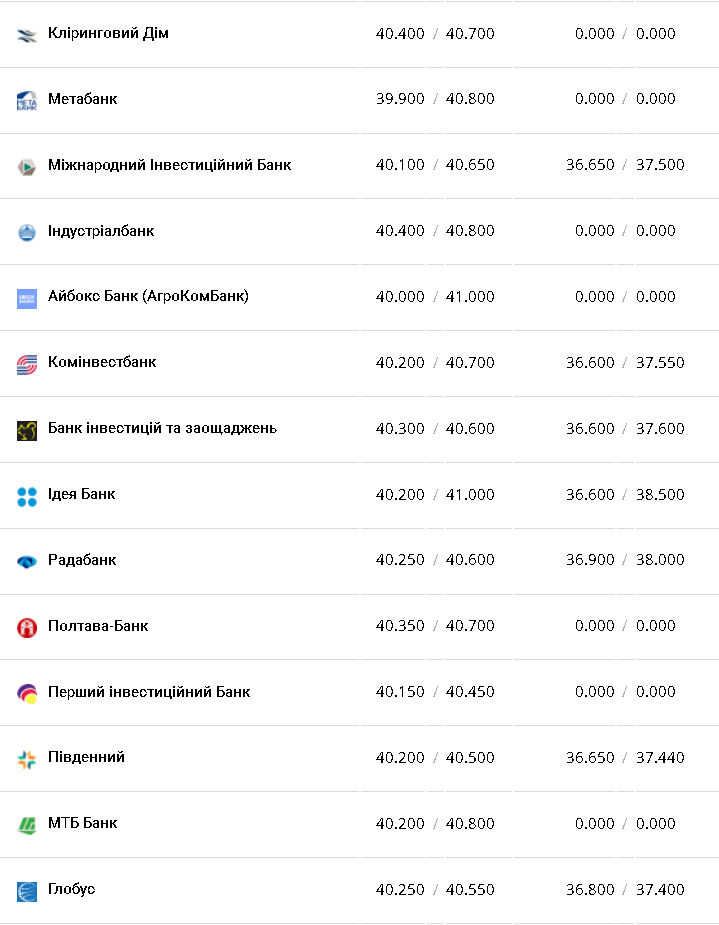
Task: Click the Південний bank logo icon
Action: (x=27, y=759)
